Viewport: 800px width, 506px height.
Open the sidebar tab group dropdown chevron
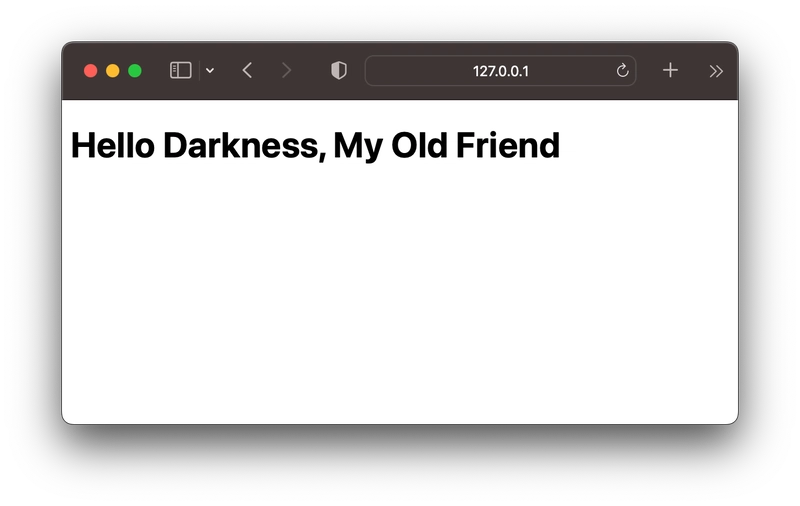210,71
